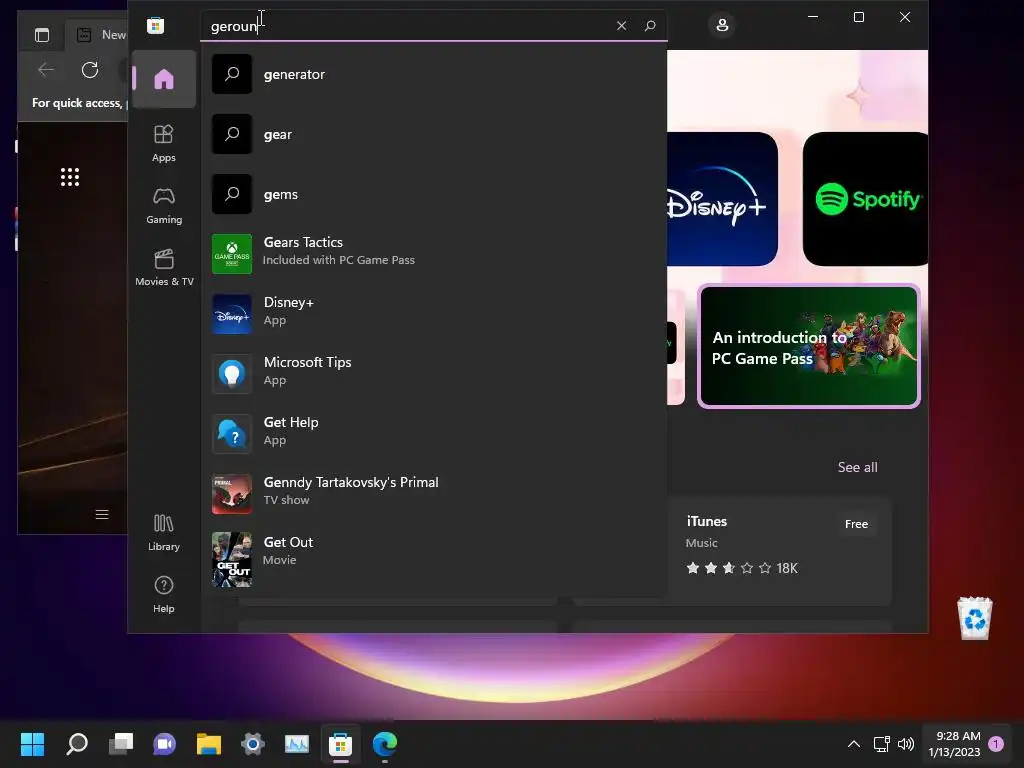Open Genndy Tartakovsky's Primal TV show

[434, 494]
